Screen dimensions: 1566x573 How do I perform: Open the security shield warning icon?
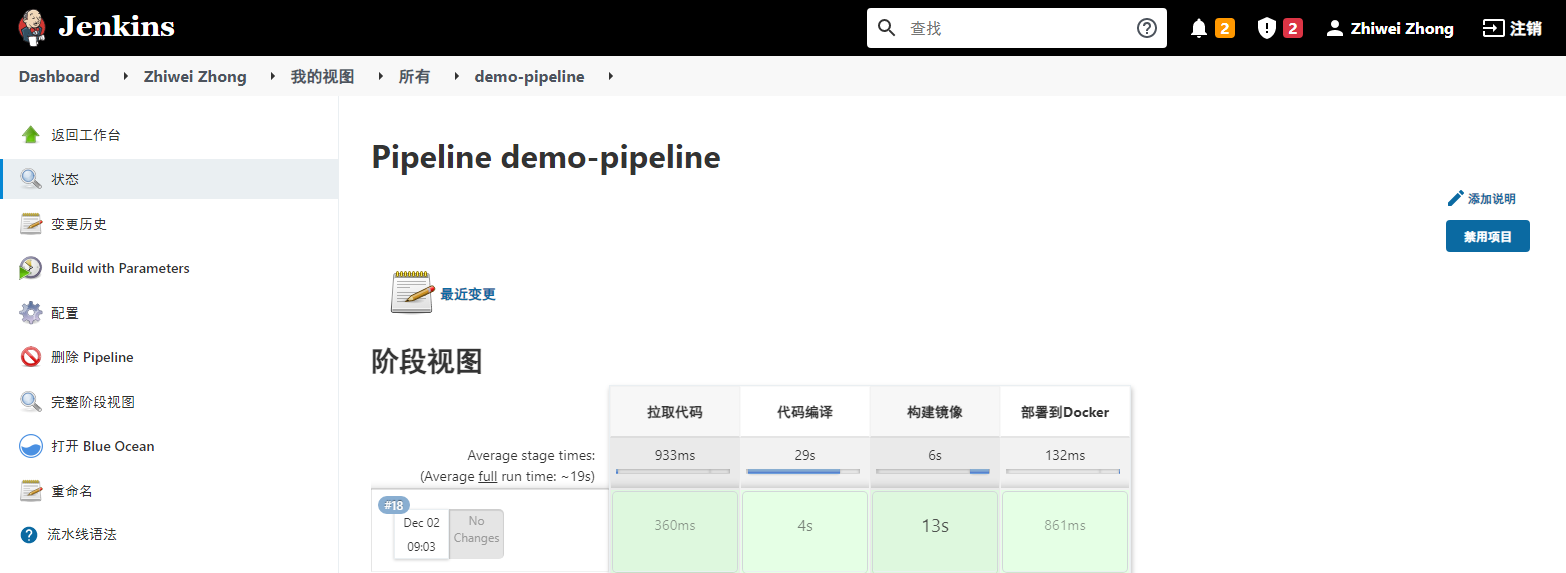(x=1266, y=28)
